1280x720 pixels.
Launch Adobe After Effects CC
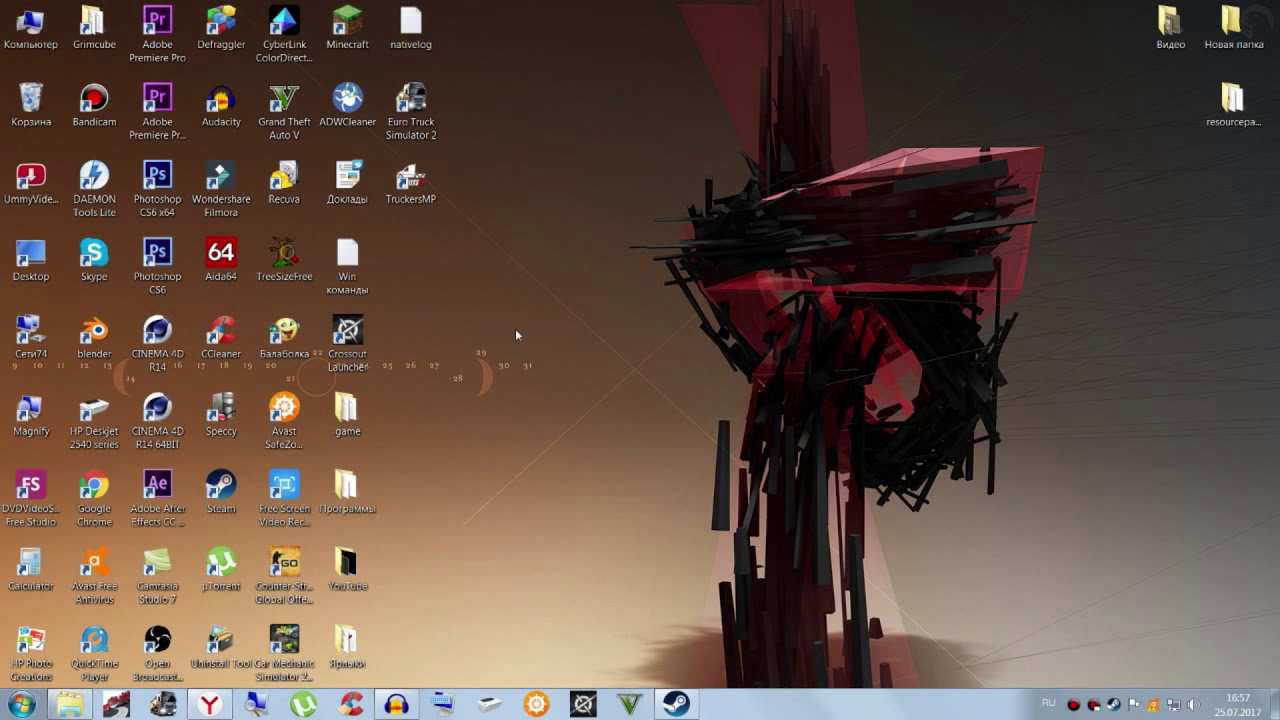point(157,499)
